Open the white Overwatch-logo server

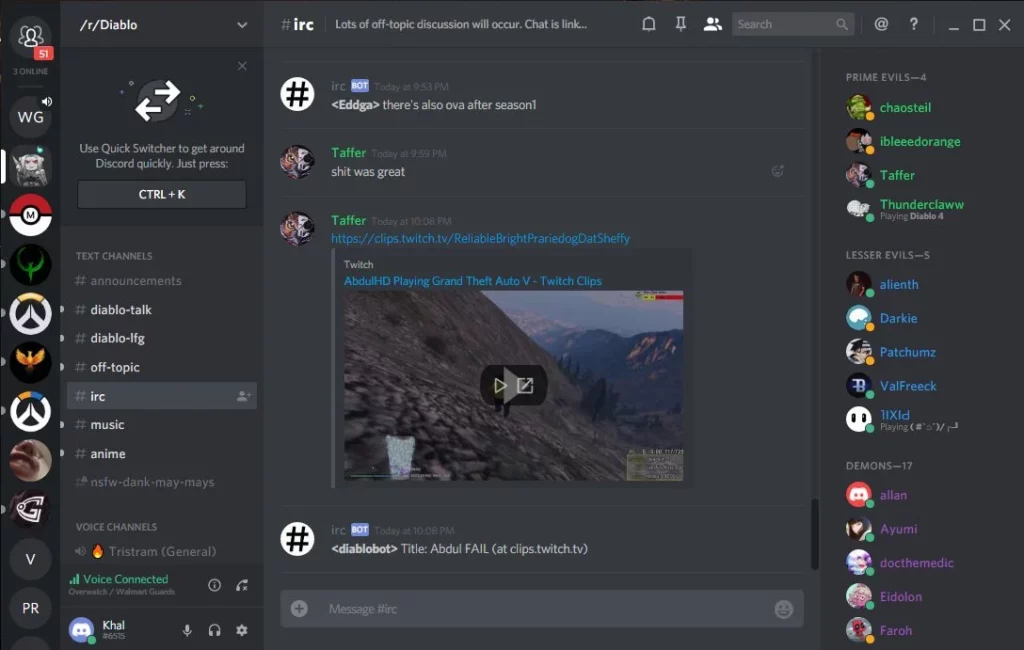pyautogui.click(x=30, y=314)
